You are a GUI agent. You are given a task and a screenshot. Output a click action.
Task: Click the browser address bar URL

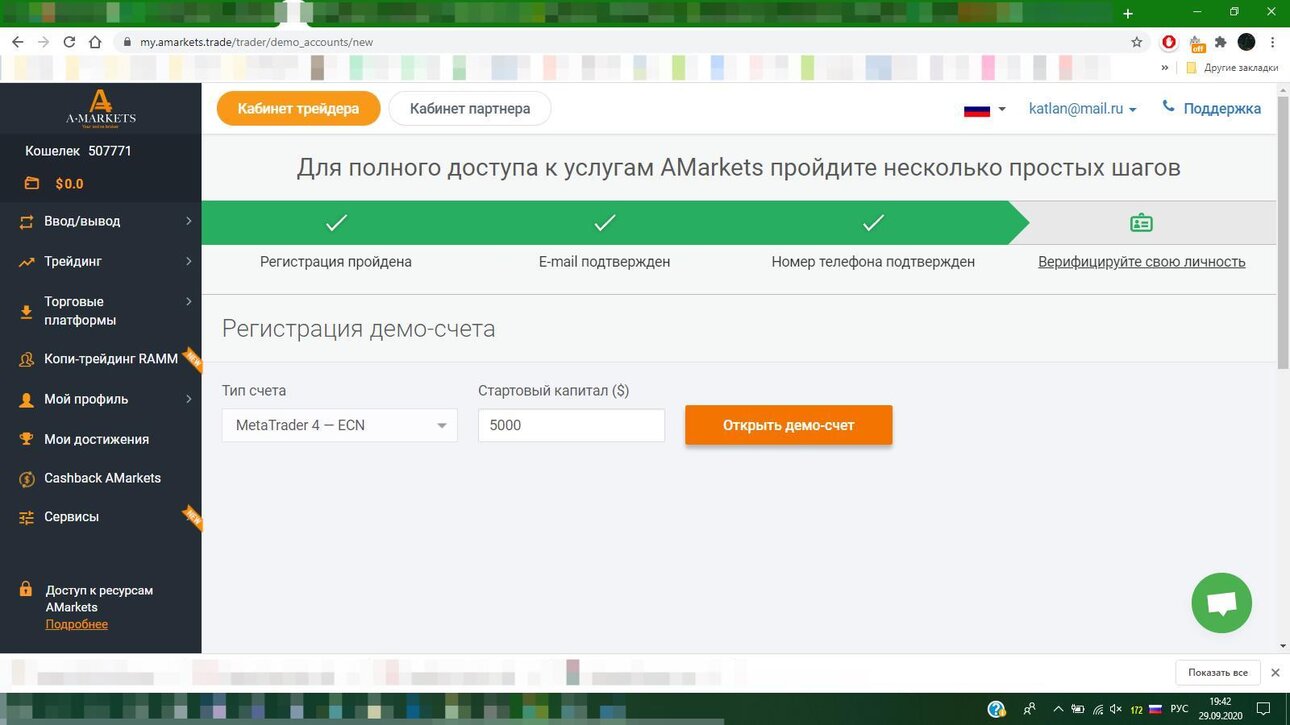pos(256,43)
